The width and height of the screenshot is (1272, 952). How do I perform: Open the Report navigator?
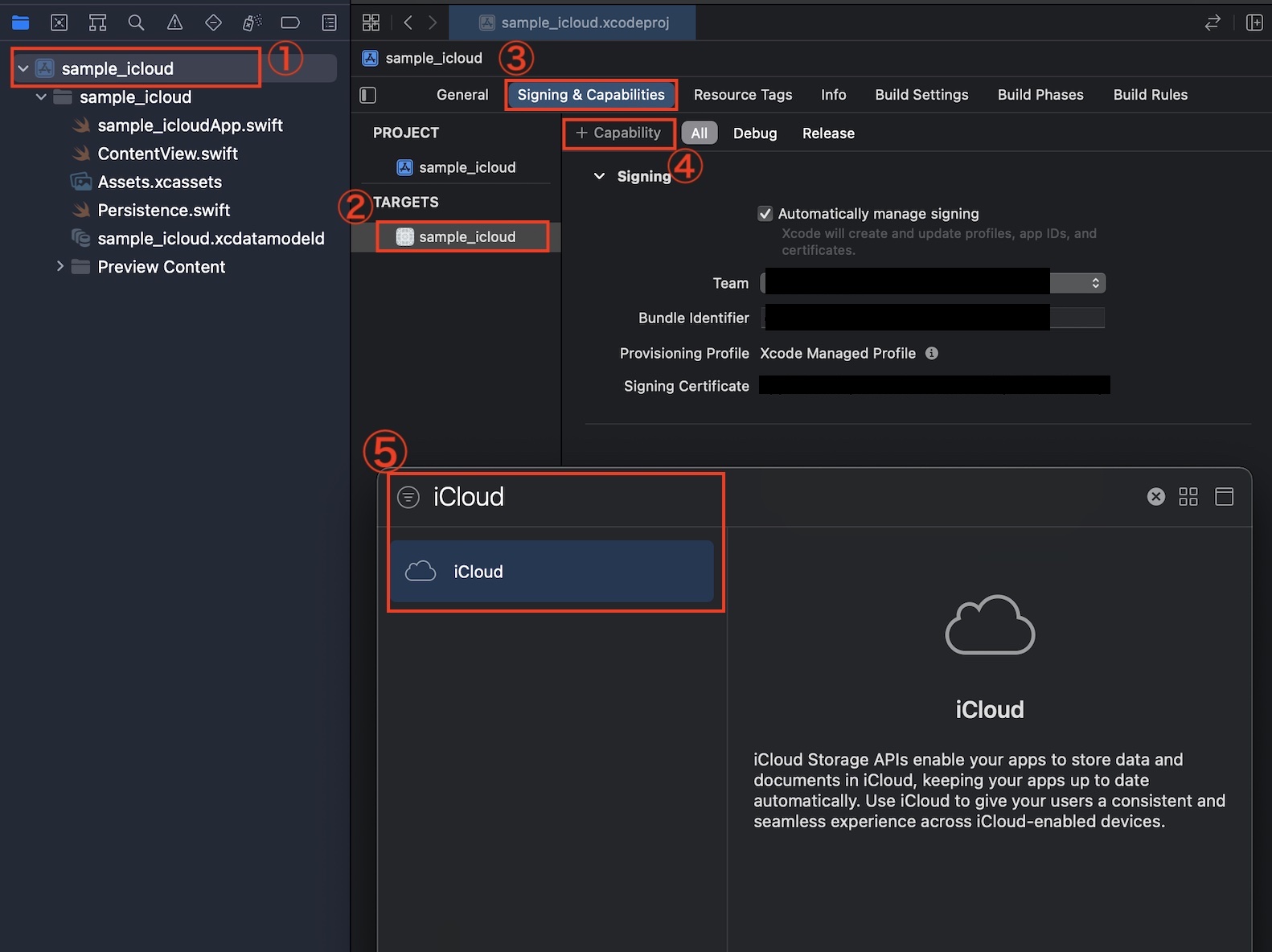point(329,23)
